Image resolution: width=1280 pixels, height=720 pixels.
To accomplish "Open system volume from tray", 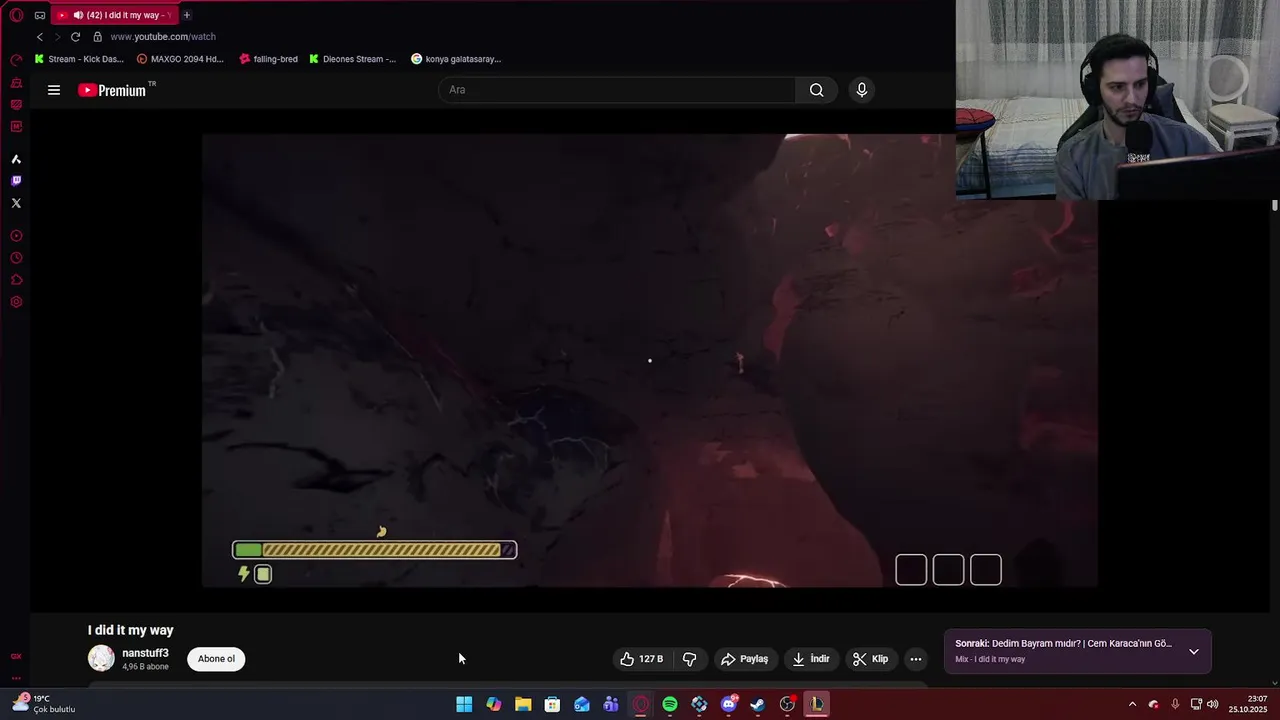I will 1213,704.
